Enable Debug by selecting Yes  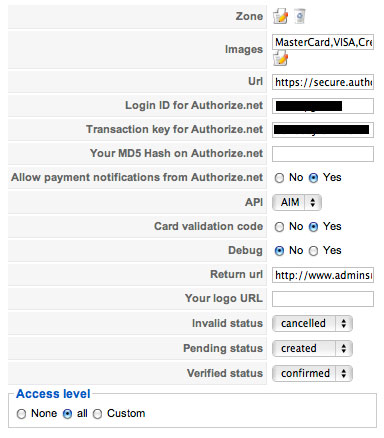(x=313, y=251)
